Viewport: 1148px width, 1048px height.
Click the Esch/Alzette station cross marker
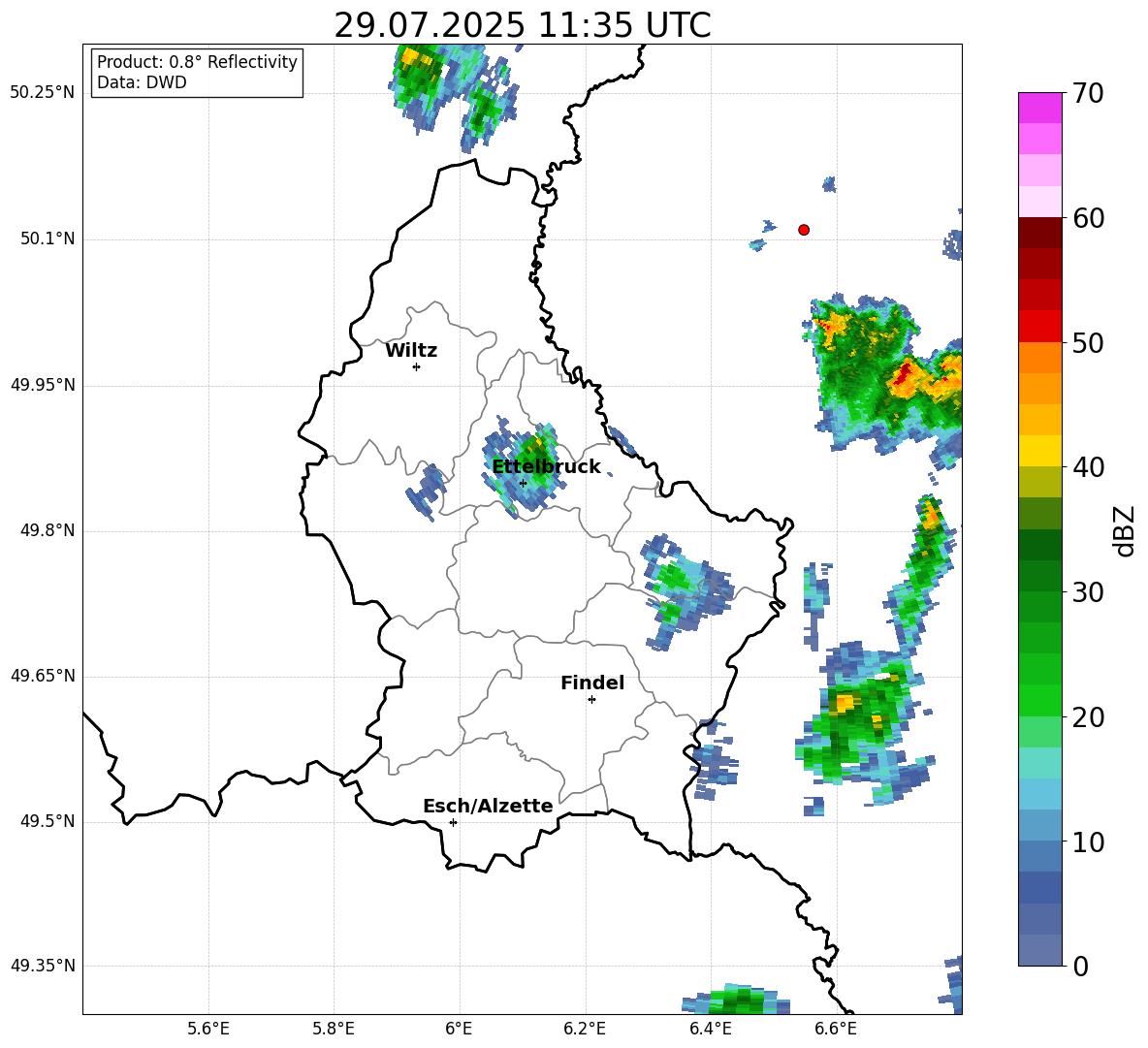click(453, 822)
